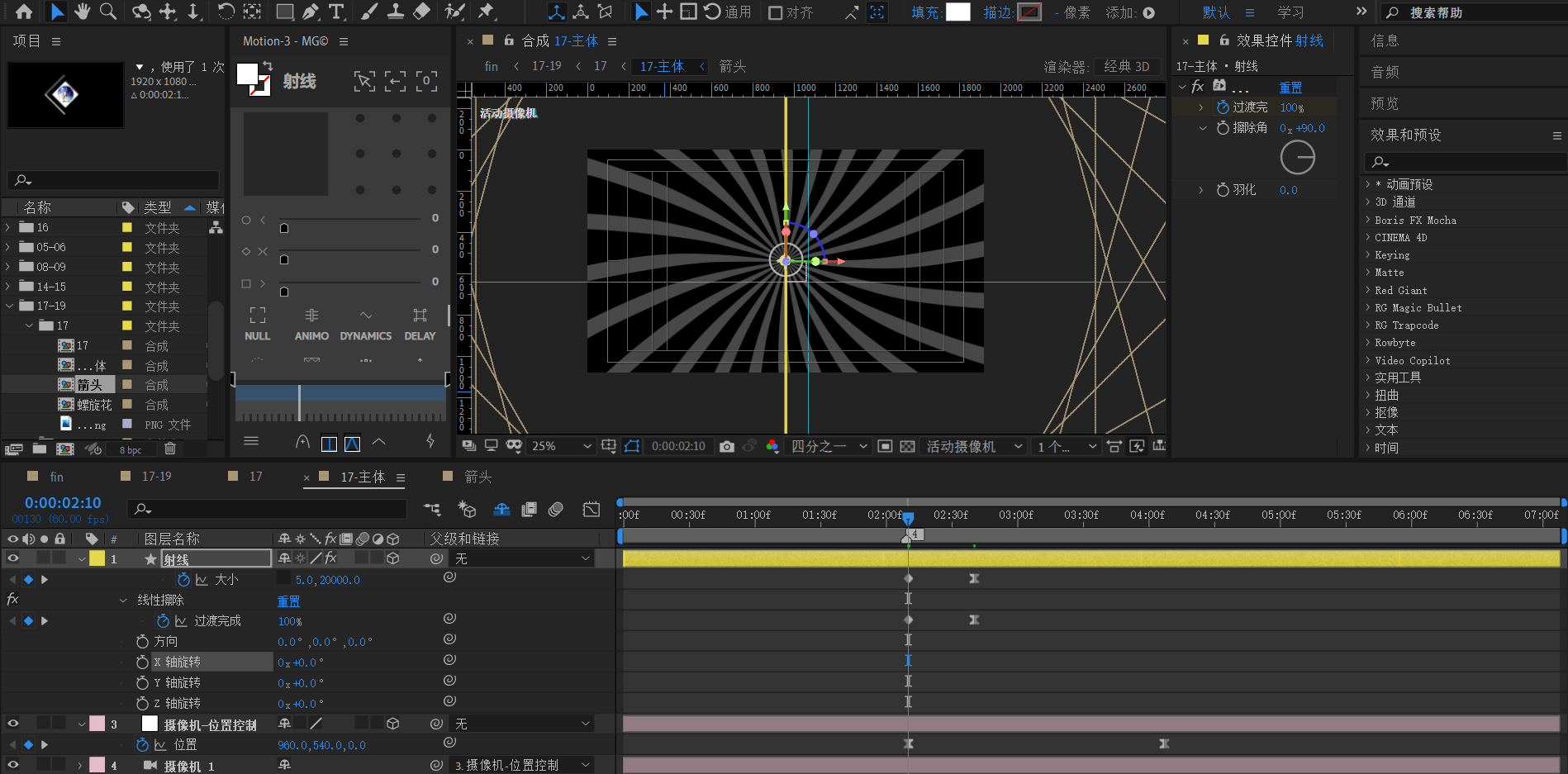
Task: Choose the local axis mode icon
Action: [557, 12]
